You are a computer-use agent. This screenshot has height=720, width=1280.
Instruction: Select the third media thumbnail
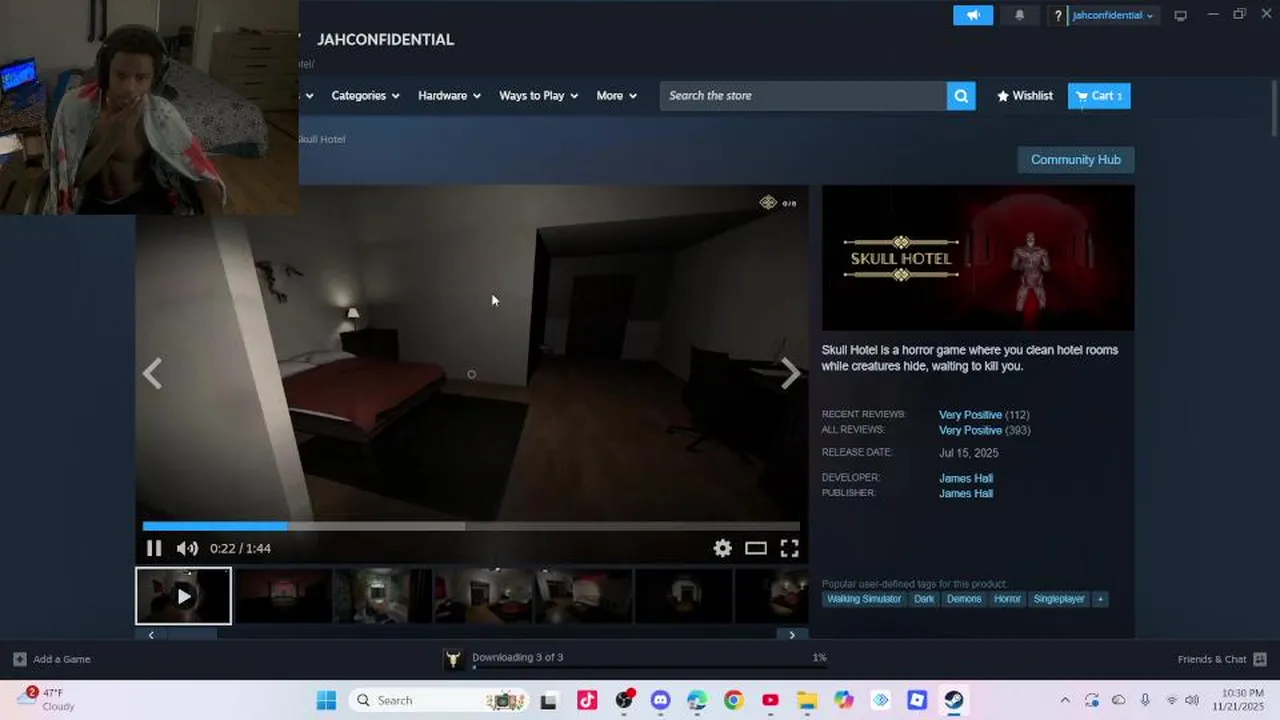coord(383,596)
